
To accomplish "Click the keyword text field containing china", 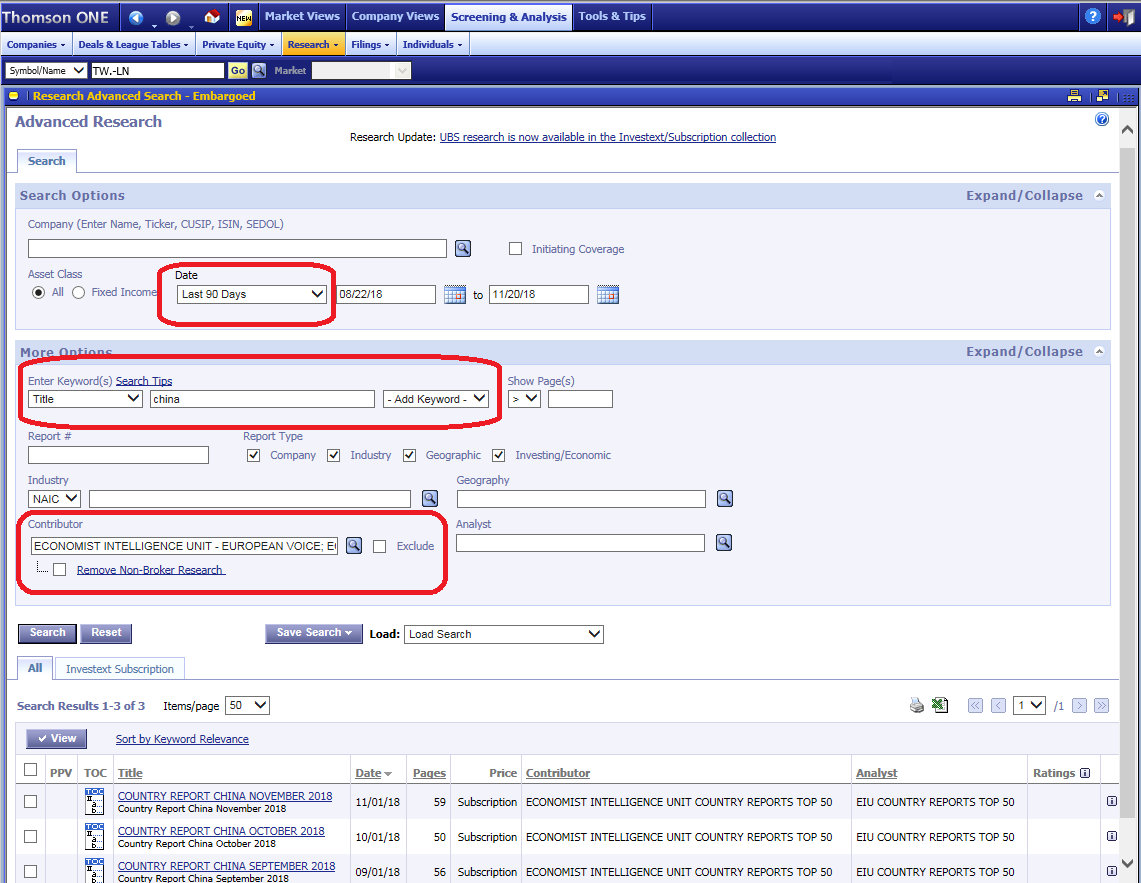I will (x=262, y=398).
